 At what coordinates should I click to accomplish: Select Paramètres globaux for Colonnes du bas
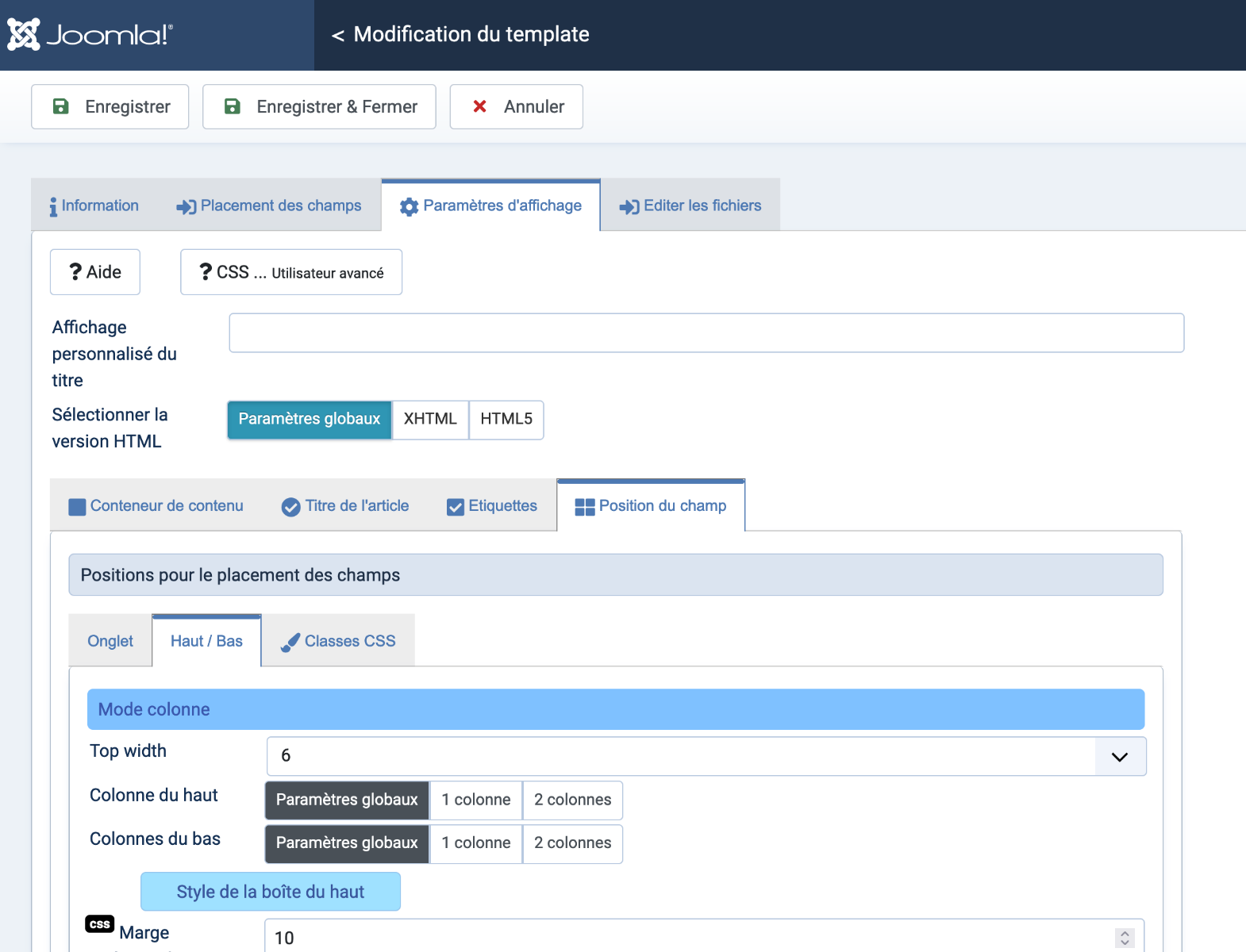[347, 843]
